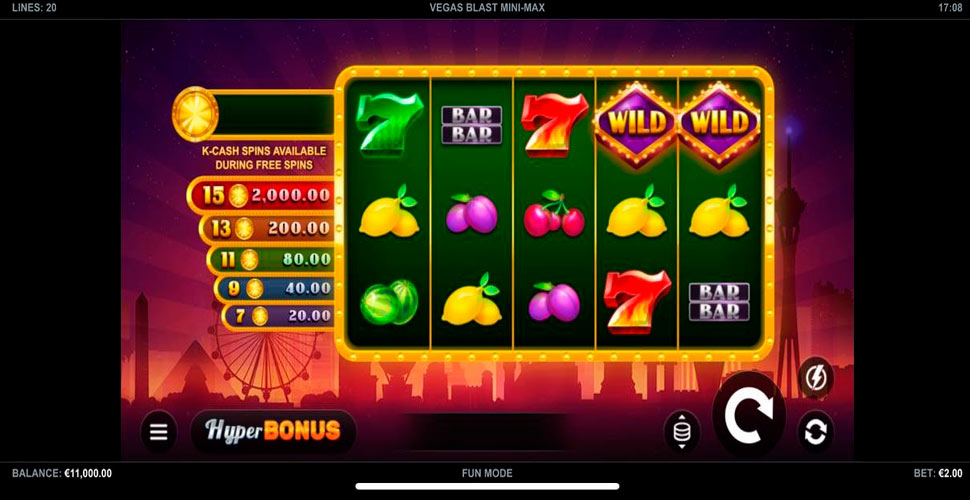Click the WILD symbol on fourth reel
This screenshot has width=970, height=500.
[636, 124]
